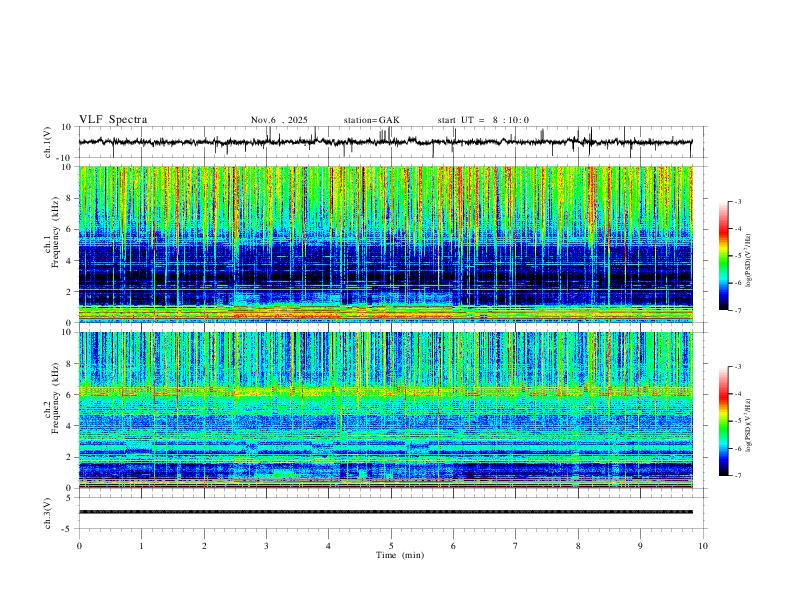This screenshot has height=612, width=792.
Task: Click the 'Time (min)' axis label
Action: (400, 555)
